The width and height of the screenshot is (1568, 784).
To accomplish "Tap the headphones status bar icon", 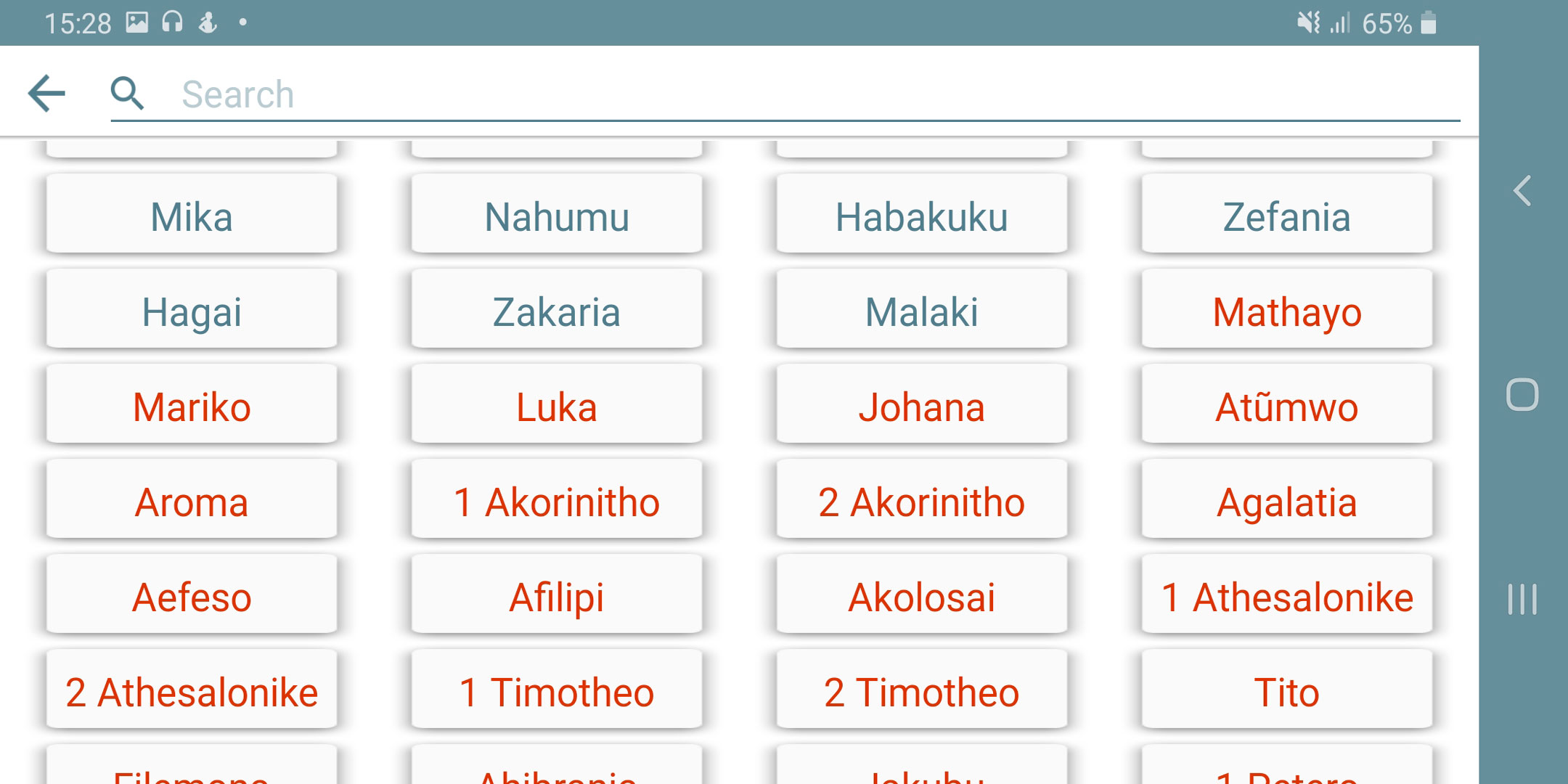I will 172,23.
